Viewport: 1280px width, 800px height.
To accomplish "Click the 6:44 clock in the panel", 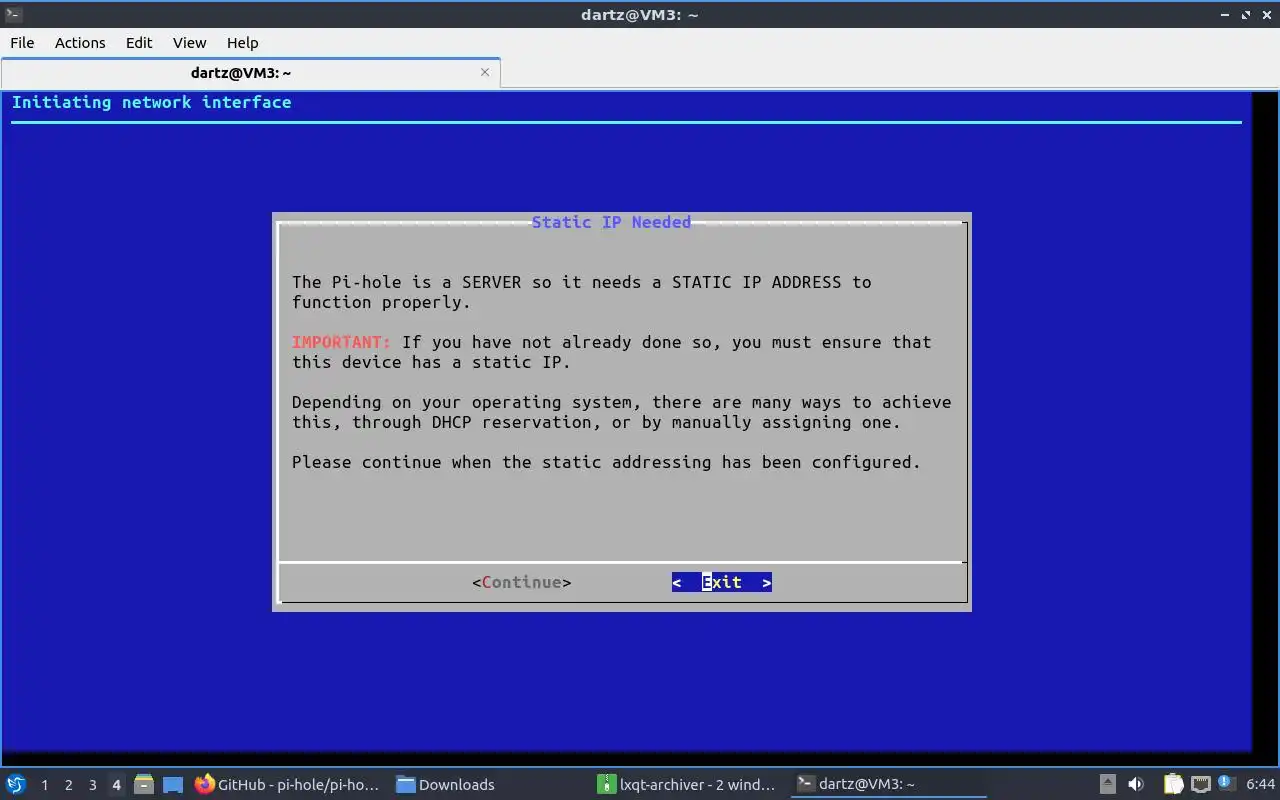I will tap(1261, 784).
